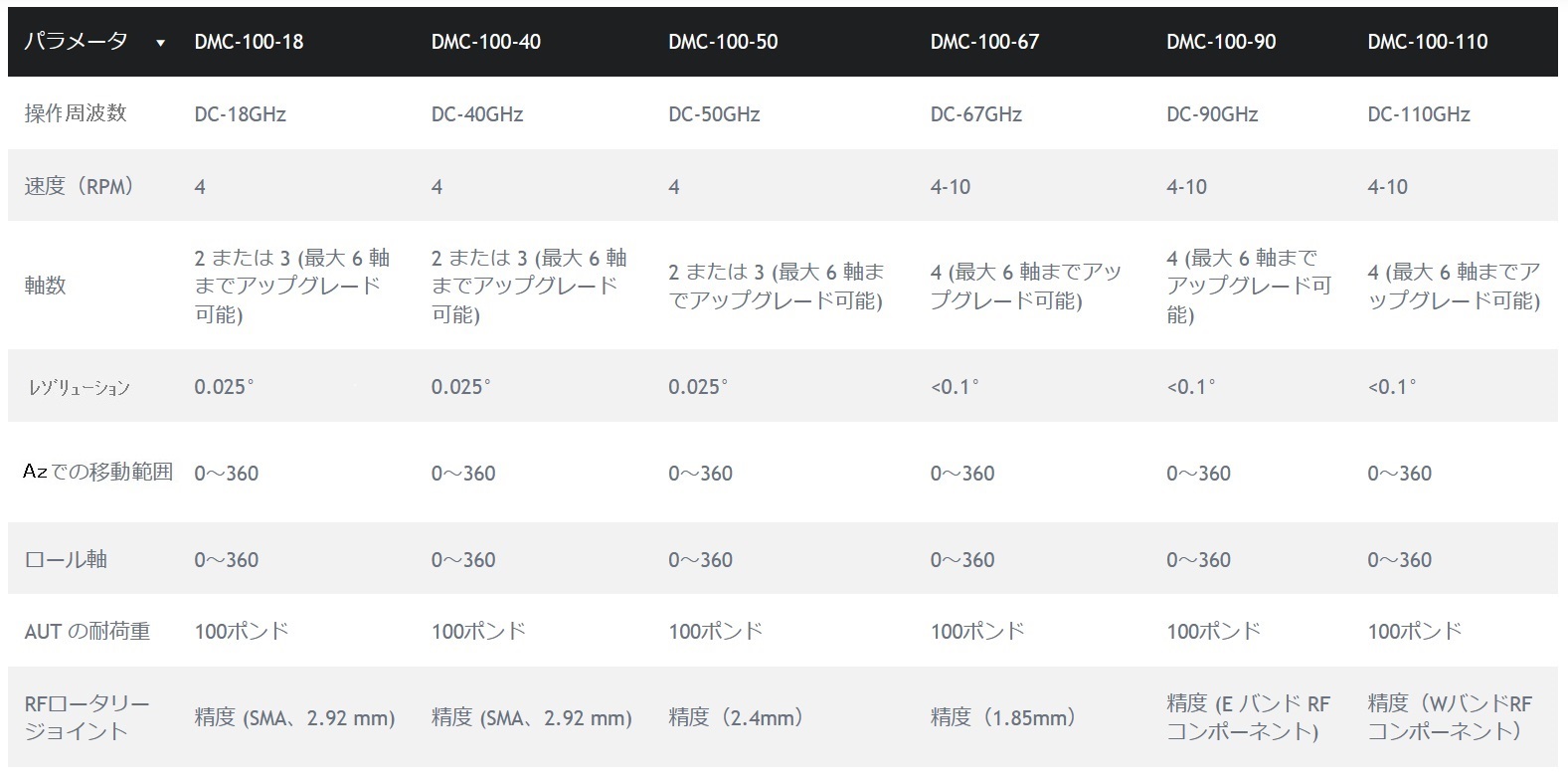Click the RFロータリージョイント row label
The image size is (1568, 779).
[x=87, y=717]
